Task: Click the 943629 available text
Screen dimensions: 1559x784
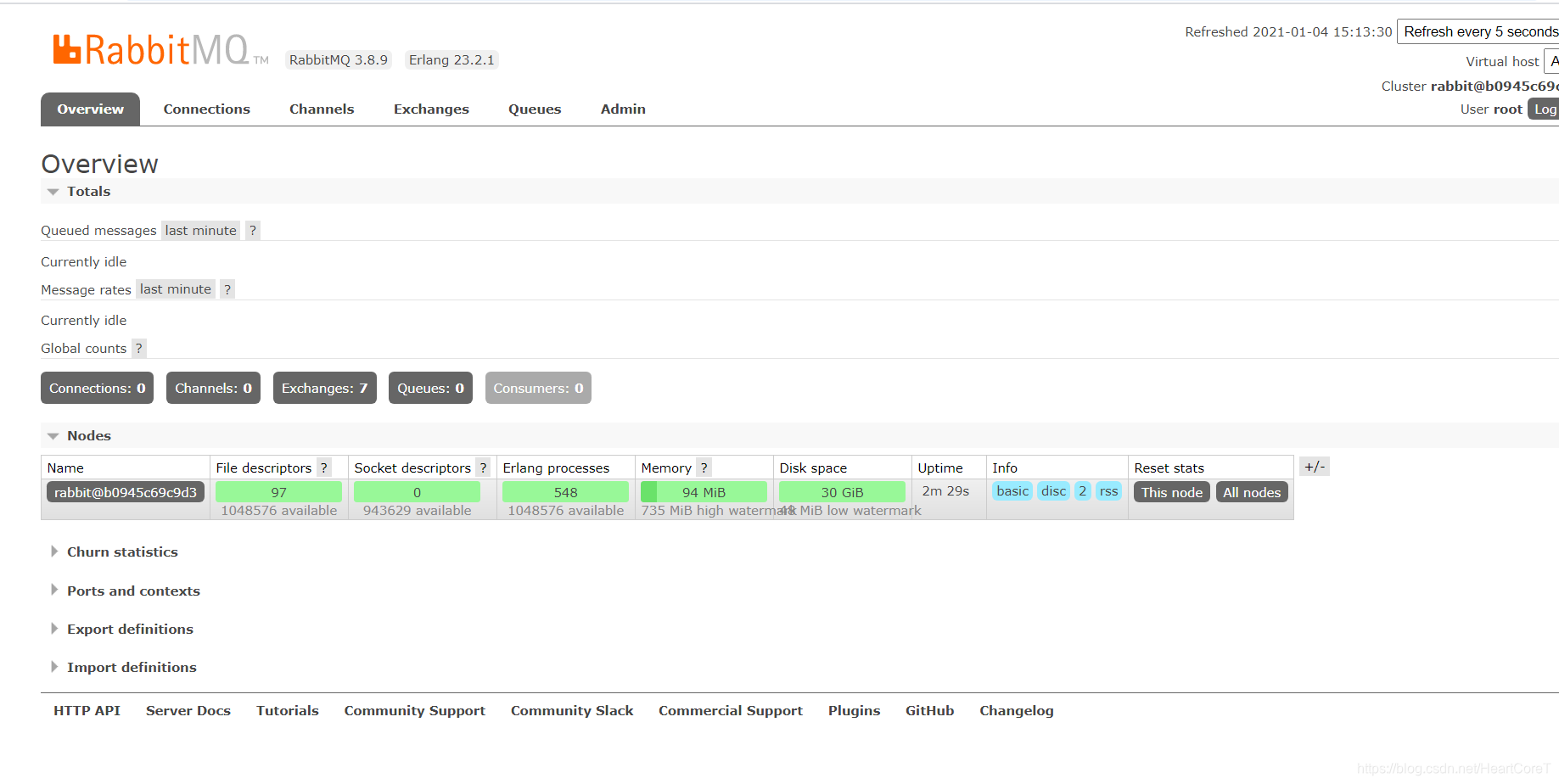Action: pyautogui.click(x=417, y=511)
